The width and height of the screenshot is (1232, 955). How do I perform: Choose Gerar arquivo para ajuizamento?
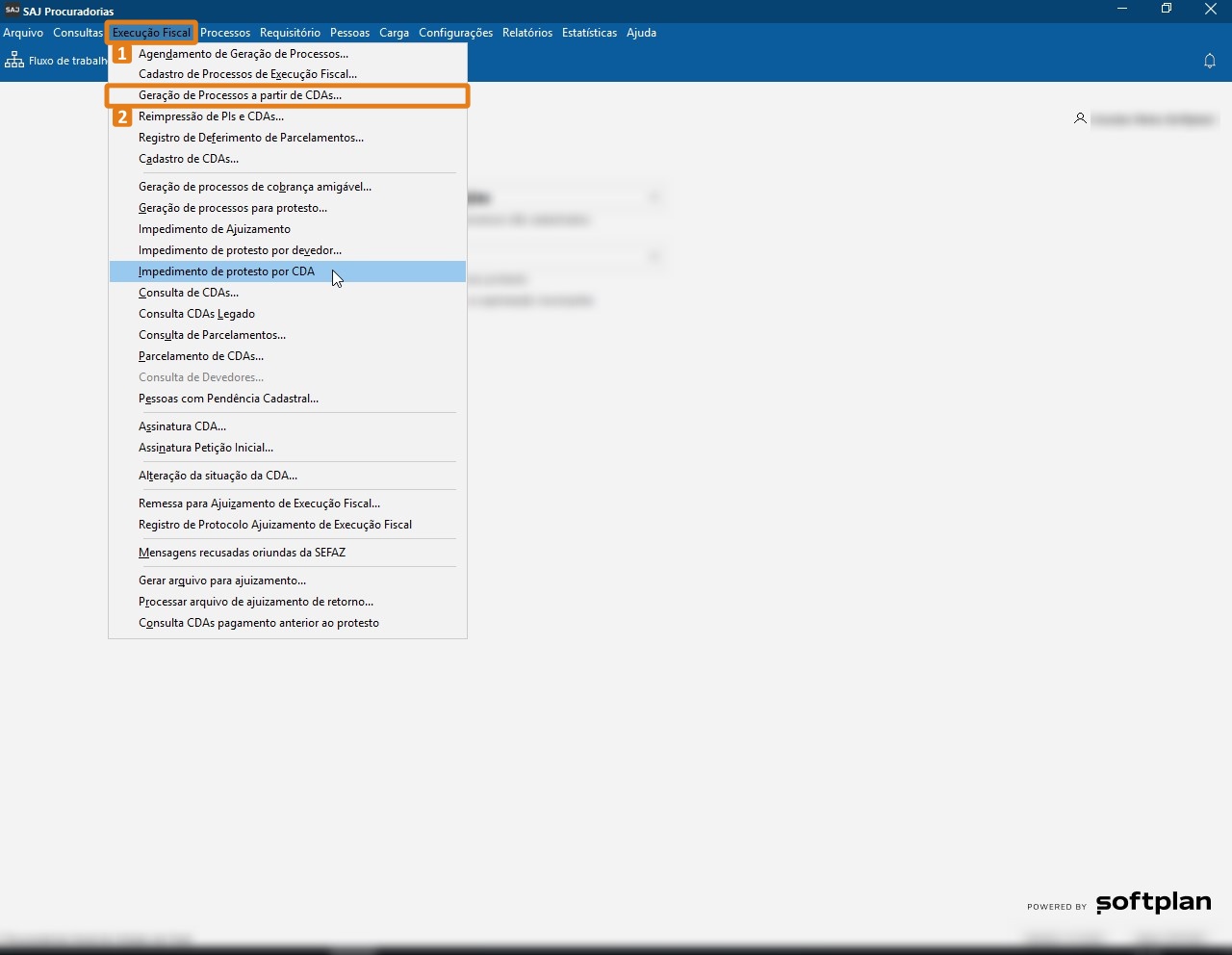pyautogui.click(x=222, y=581)
